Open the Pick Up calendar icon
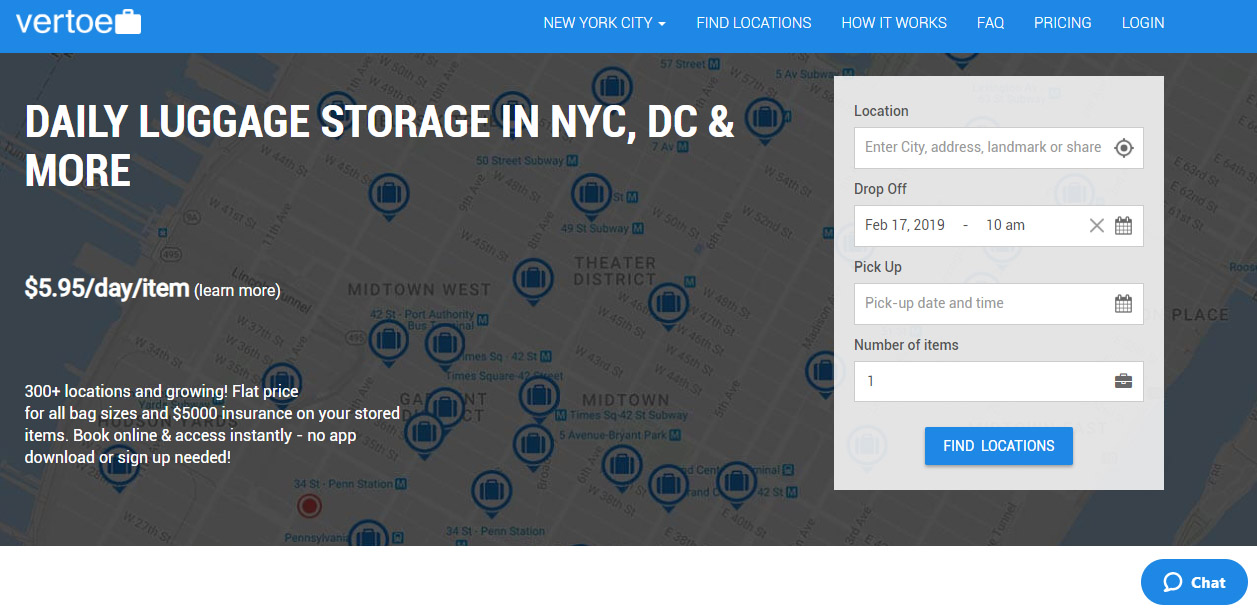The width and height of the screenshot is (1257, 610). [x=1123, y=303]
